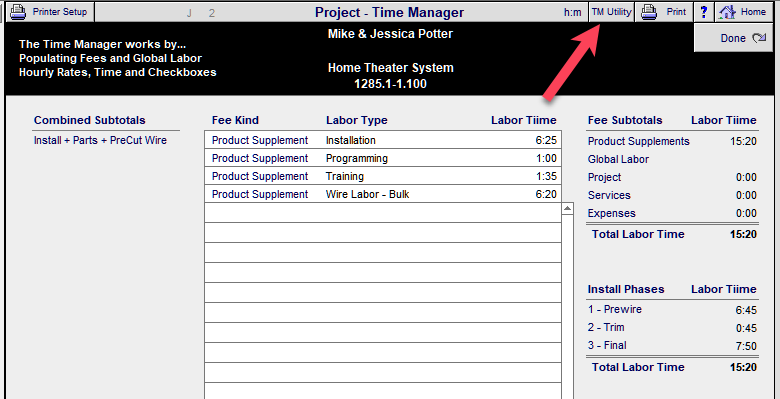The height and width of the screenshot is (399, 780).
Task: Click the Install Phases heading
Action: pos(626,289)
